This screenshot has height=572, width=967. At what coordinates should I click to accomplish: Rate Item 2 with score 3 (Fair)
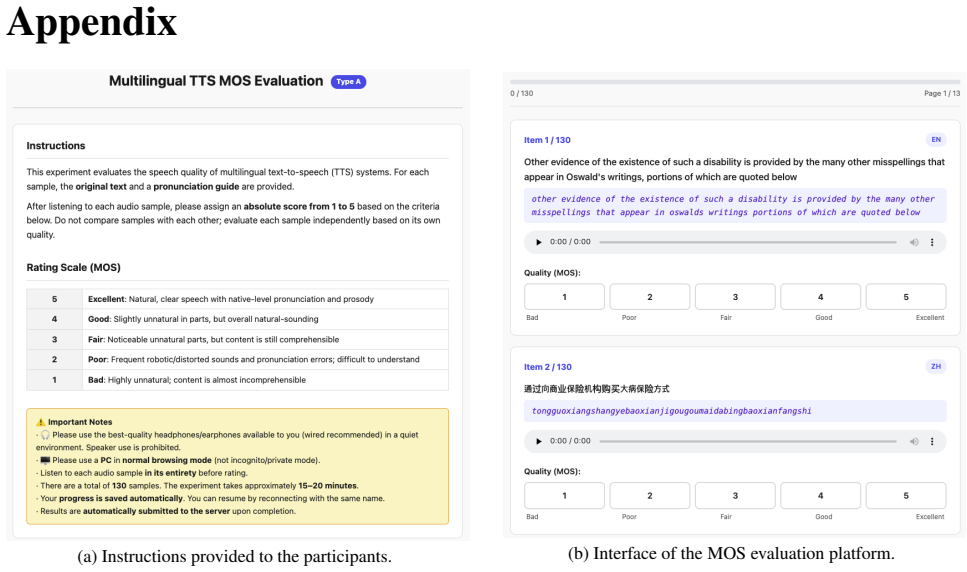(x=735, y=496)
